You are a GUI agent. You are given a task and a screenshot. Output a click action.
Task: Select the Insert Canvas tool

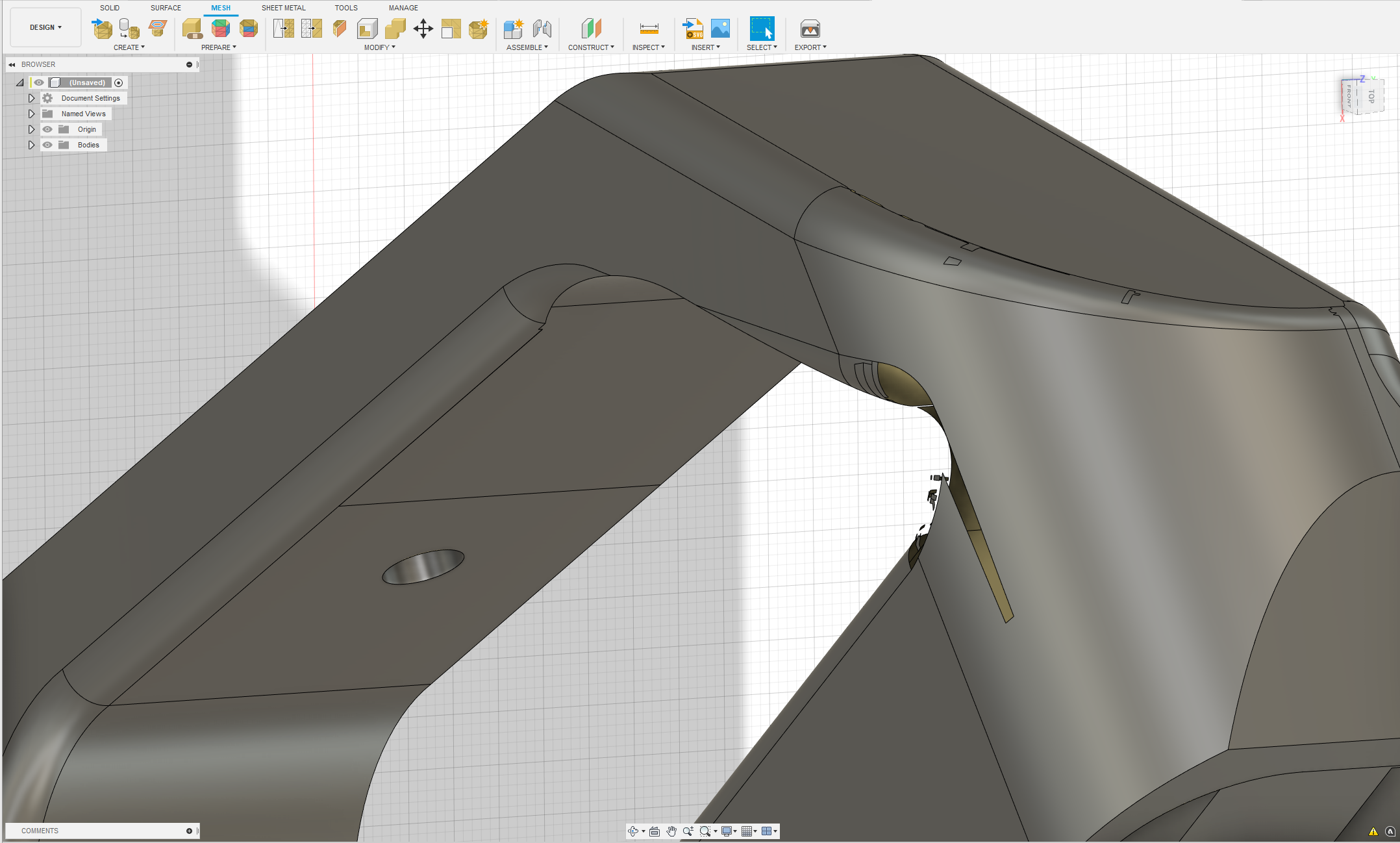pyautogui.click(x=721, y=29)
